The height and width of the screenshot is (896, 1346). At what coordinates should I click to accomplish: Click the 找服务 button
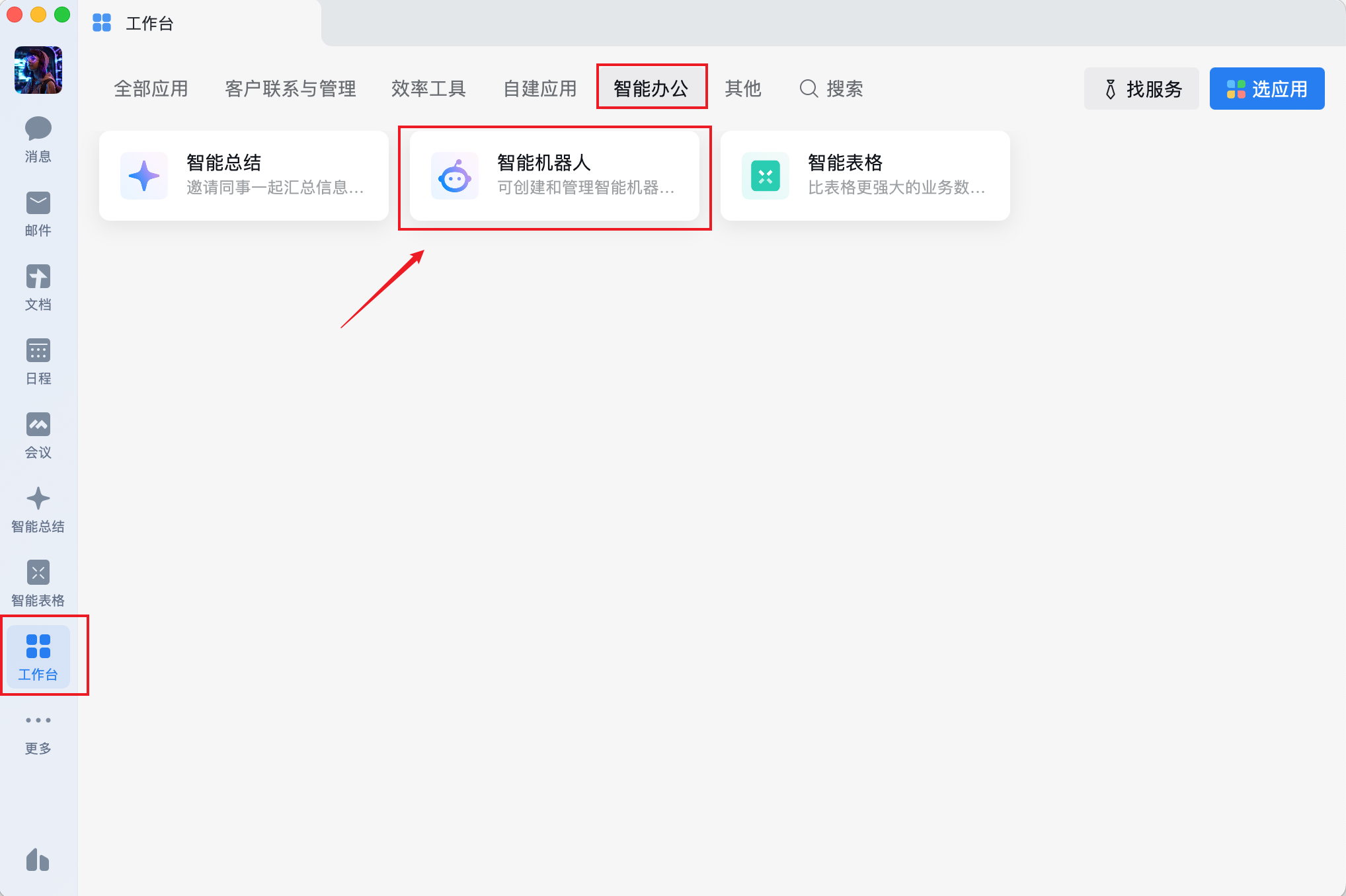[1141, 89]
